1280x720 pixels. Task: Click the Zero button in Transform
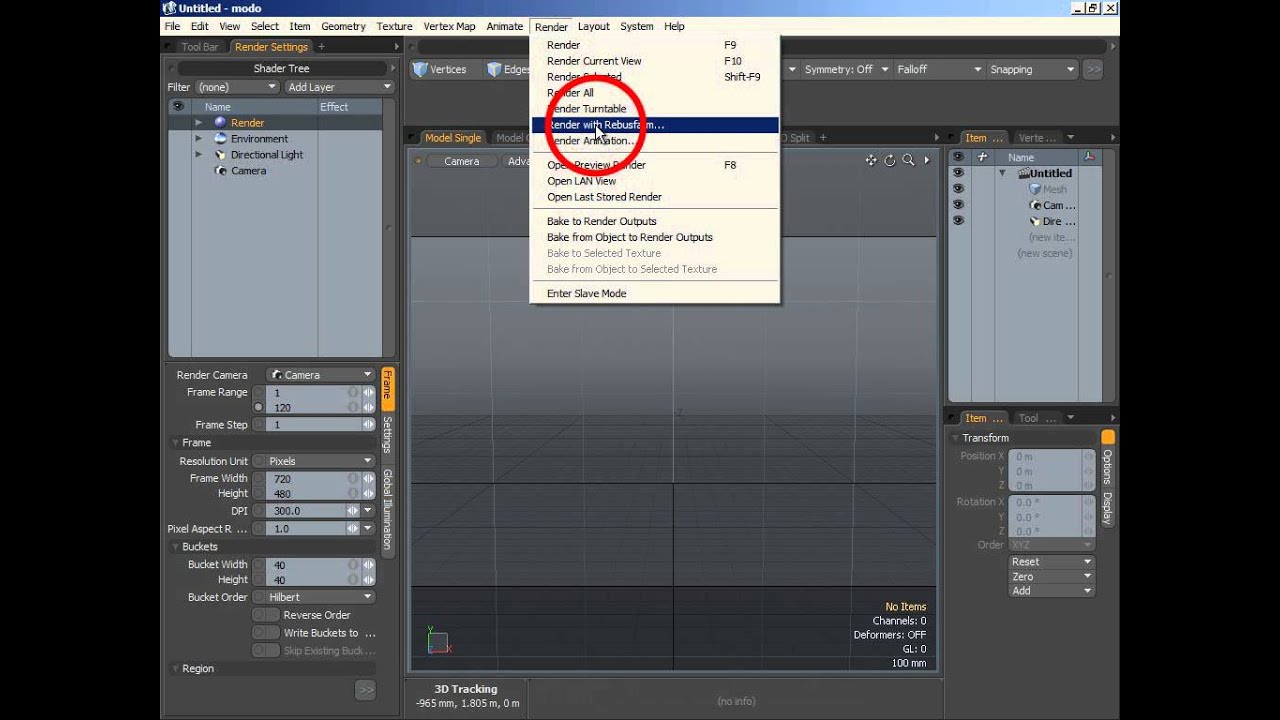1052,576
